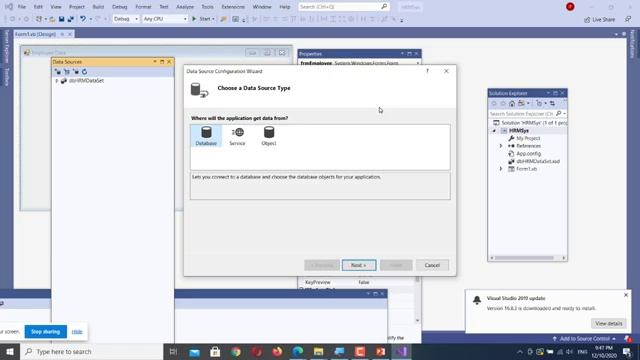
Task: Select the Object data source type
Action: 269,136
